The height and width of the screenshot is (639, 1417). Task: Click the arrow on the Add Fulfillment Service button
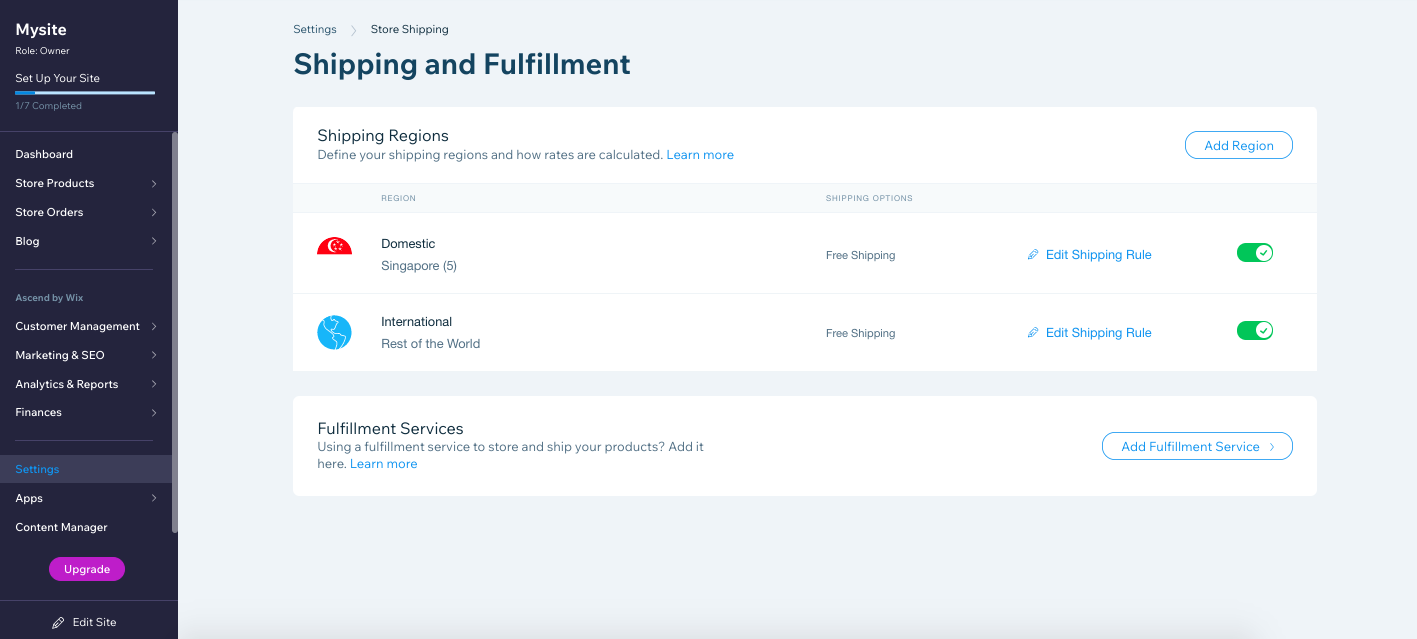[x=1272, y=447]
